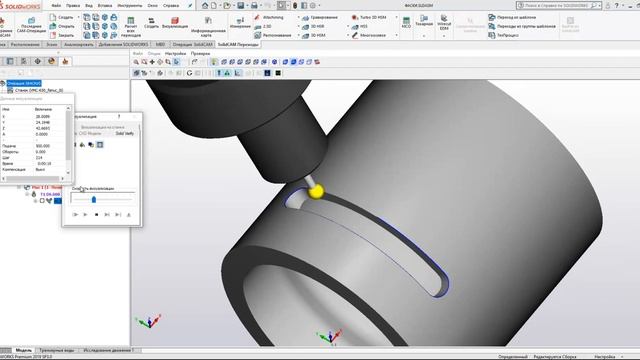Click the Визуализация ribbon button

coord(175,23)
